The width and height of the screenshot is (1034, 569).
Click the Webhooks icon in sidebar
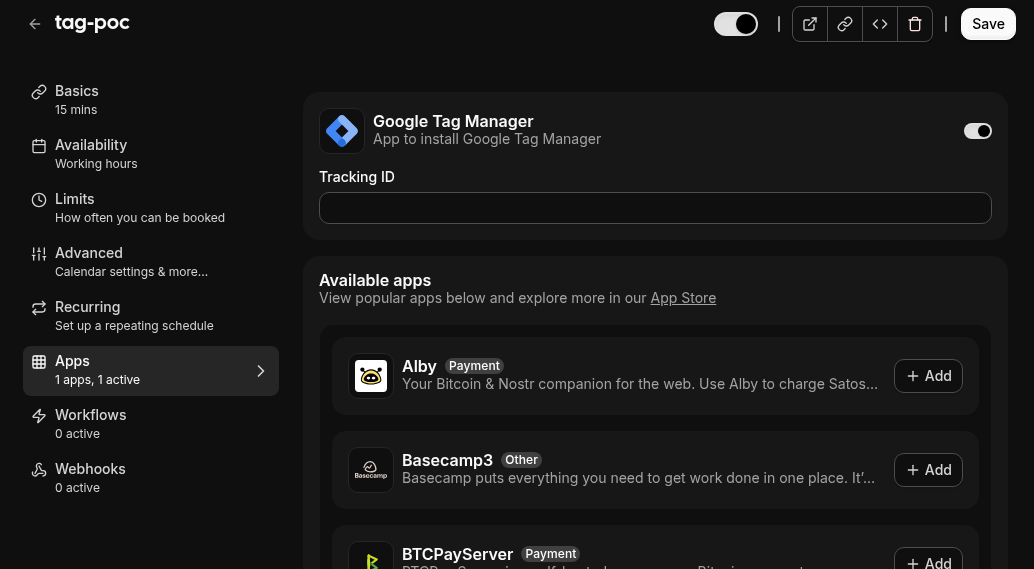pos(39,470)
